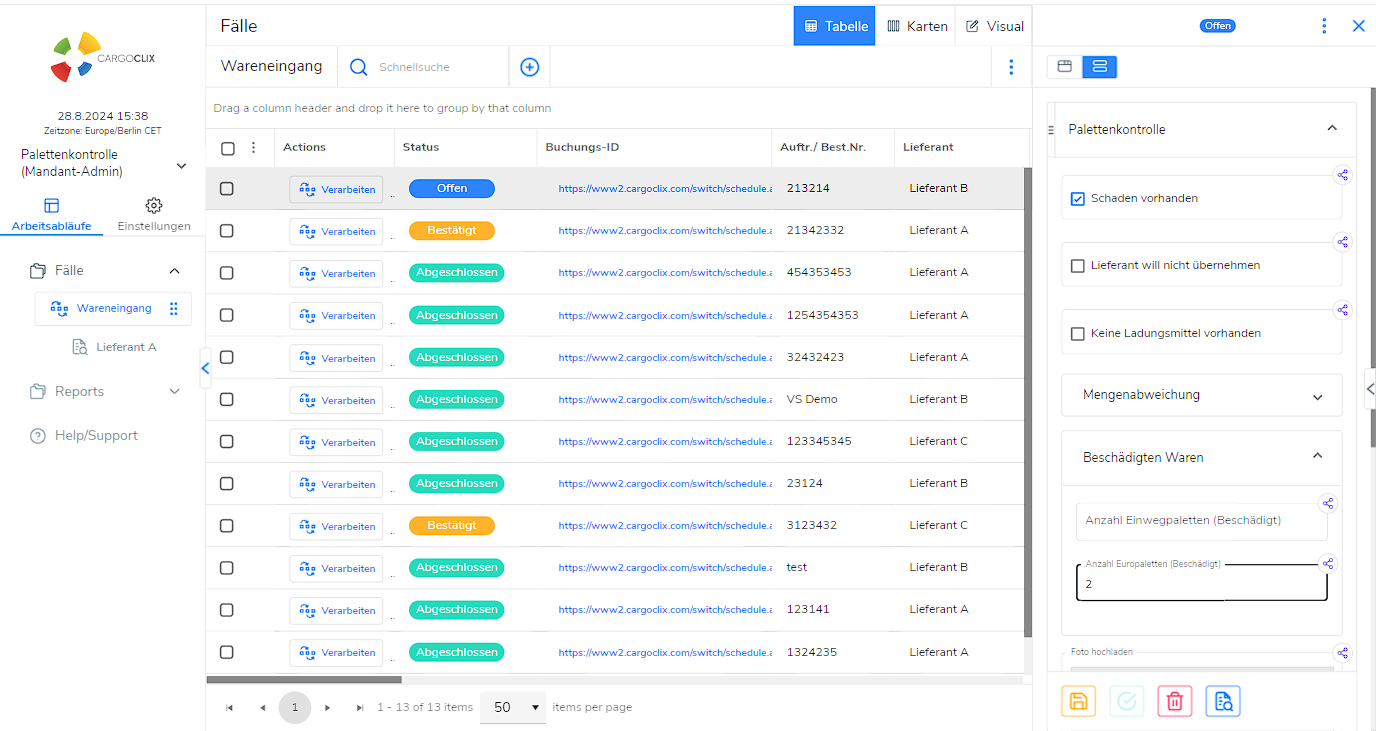The height and width of the screenshot is (731, 1376).
Task: Open booking link for order 21342332
Action: (x=665, y=231)
